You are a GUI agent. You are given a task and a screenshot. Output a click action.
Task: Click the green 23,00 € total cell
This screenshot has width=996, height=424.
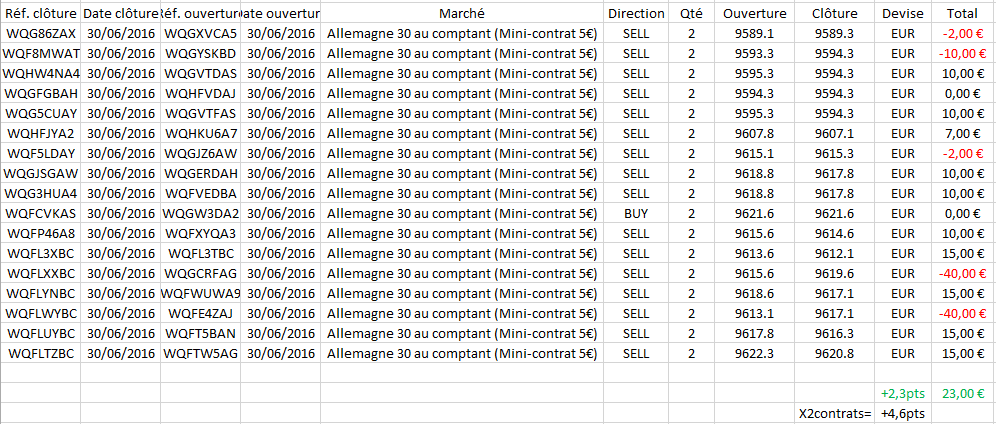(962, 393)
